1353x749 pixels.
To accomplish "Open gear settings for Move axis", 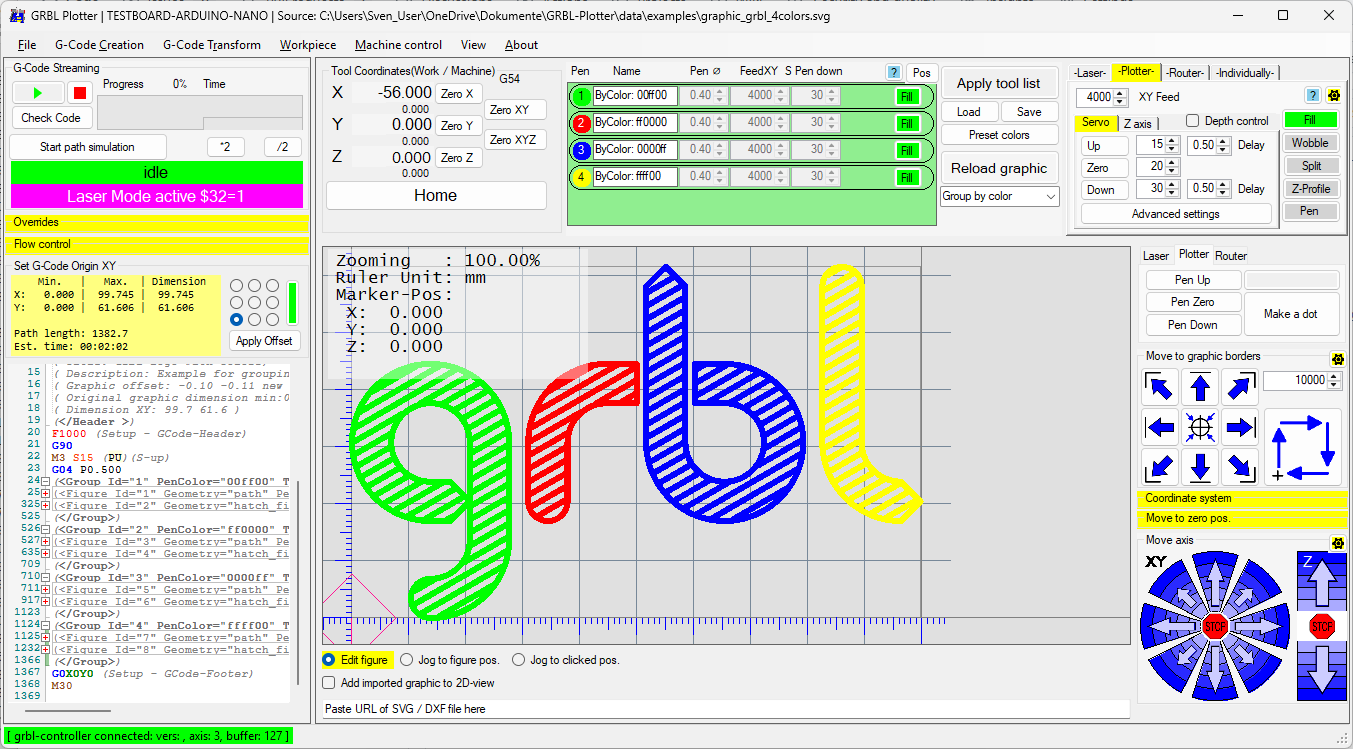I will 1338,543.
